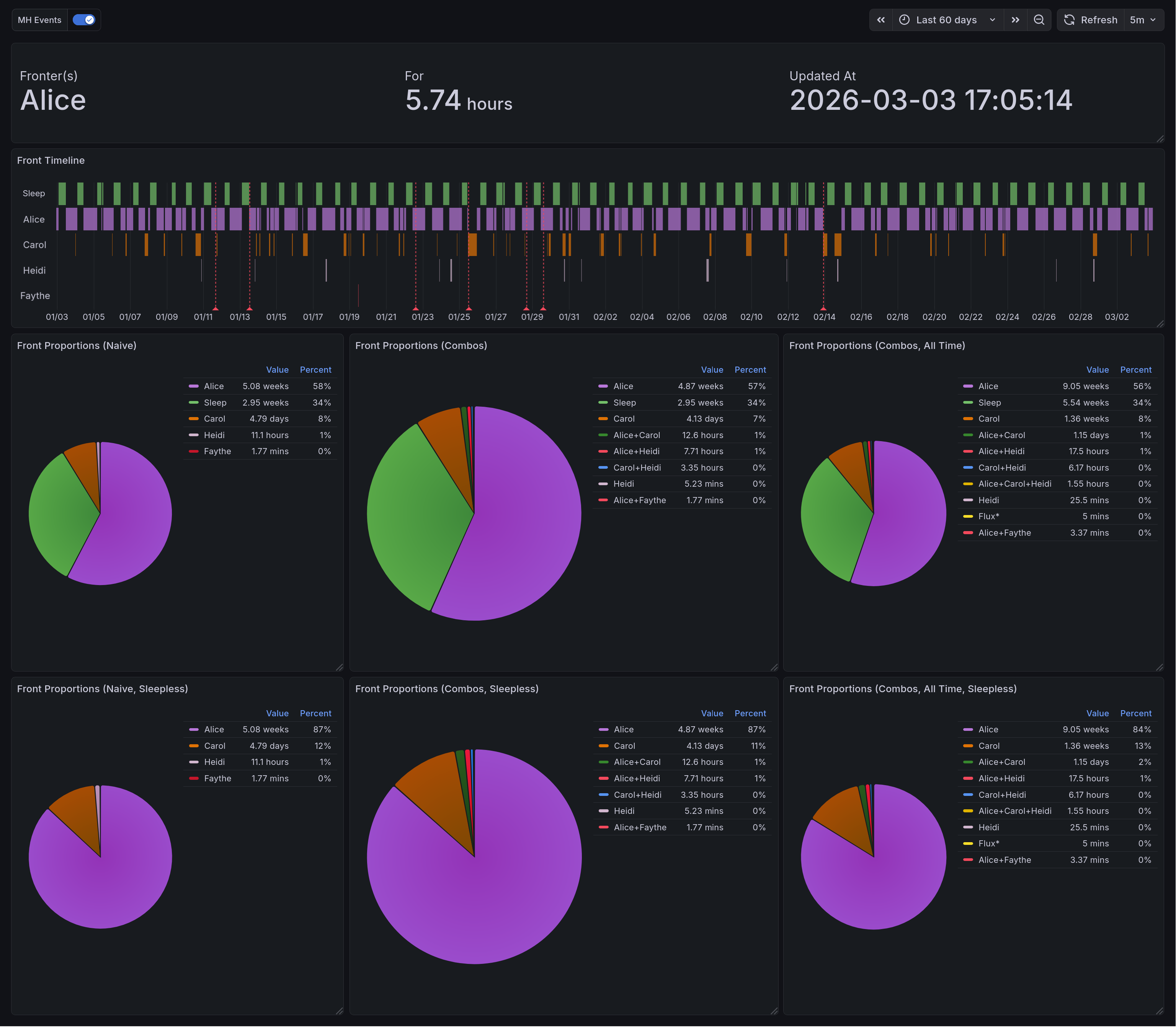Shift time range backward with the double-left arrows
This screenshot has height=1027, width=1176.
pos(881,20)
